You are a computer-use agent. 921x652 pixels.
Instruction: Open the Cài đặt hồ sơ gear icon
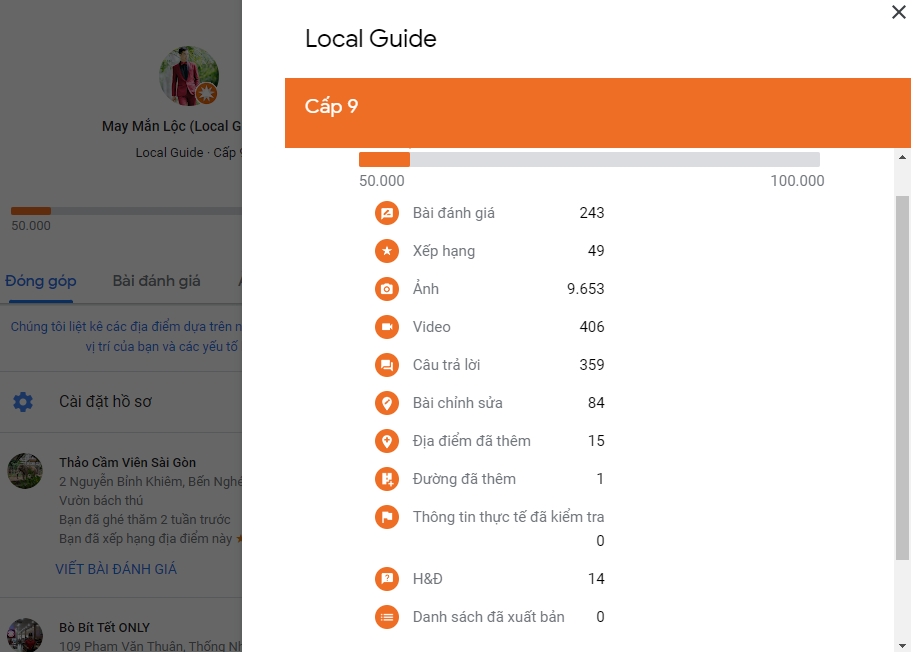[x=23, y=402]
